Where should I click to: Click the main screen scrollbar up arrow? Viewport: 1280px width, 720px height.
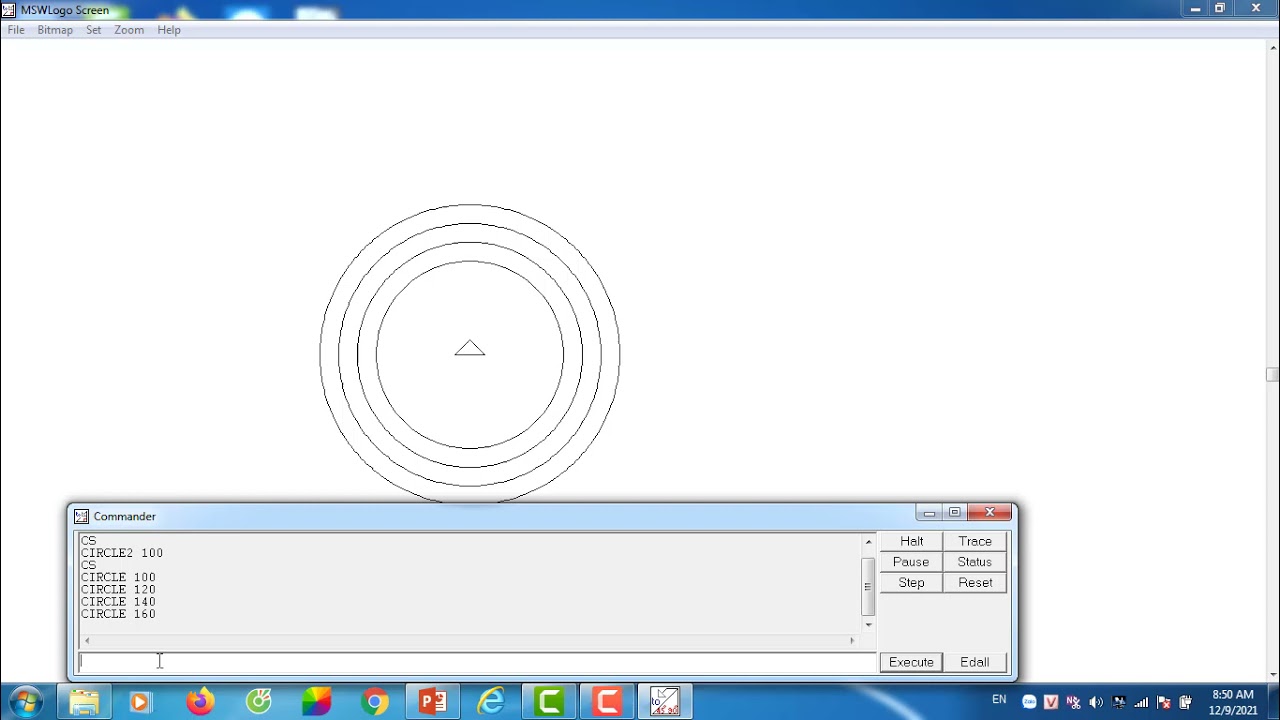point(1272,47)
